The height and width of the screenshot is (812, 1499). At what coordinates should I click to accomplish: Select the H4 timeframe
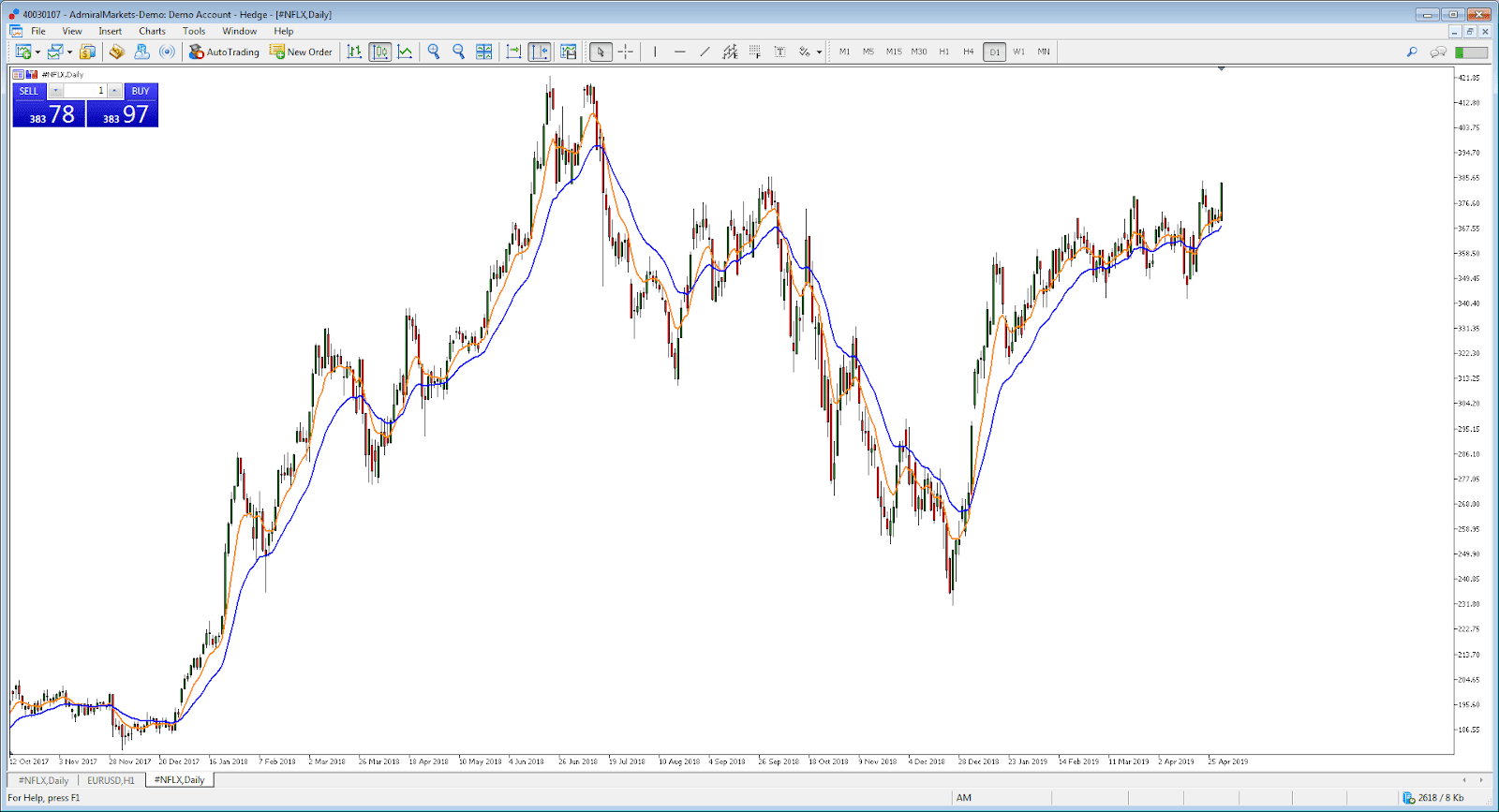pos(969,52)
